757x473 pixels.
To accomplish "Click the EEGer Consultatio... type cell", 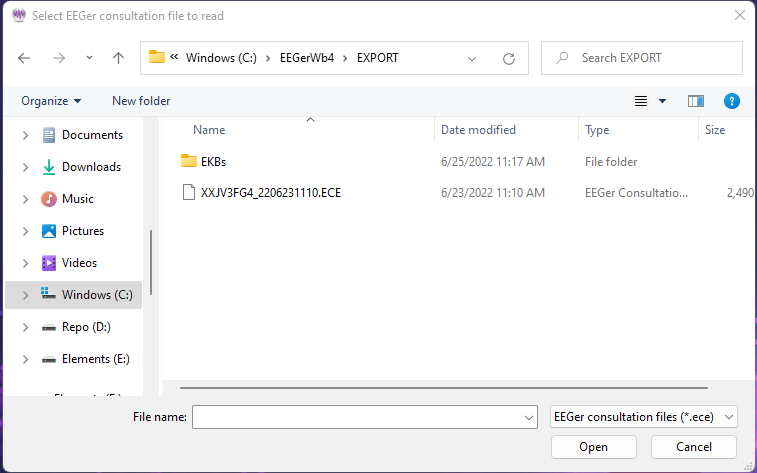I will 636,193.
